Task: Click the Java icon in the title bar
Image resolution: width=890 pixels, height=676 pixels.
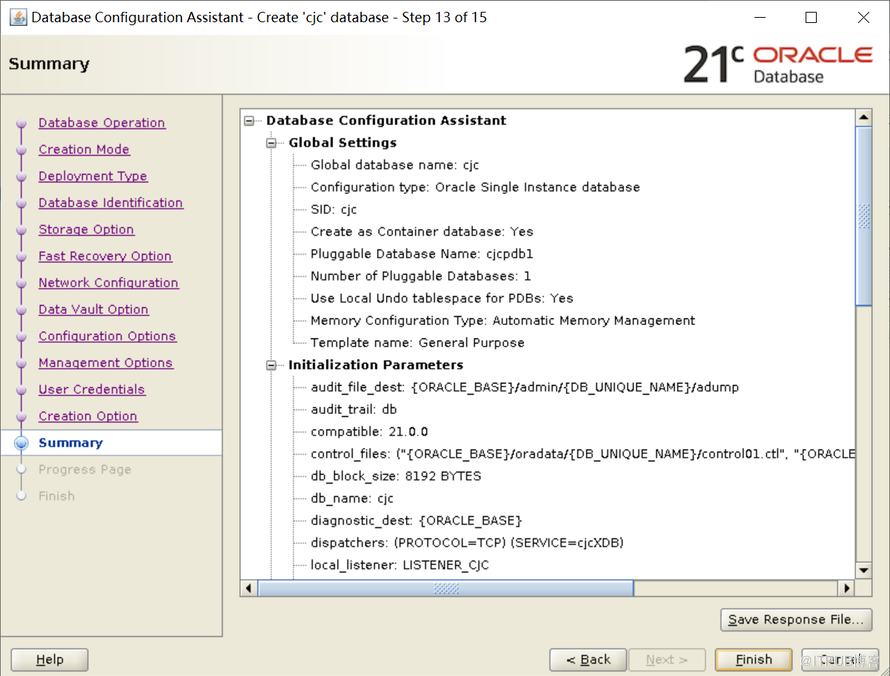Action: coord(17,17)
